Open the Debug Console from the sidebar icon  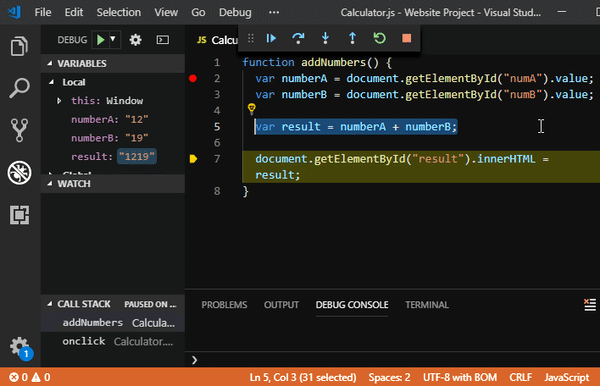(163, 40)
